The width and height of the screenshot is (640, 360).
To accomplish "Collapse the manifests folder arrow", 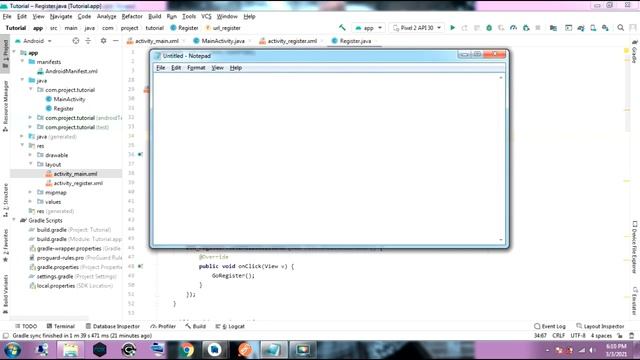I will (x=22, y=61).
